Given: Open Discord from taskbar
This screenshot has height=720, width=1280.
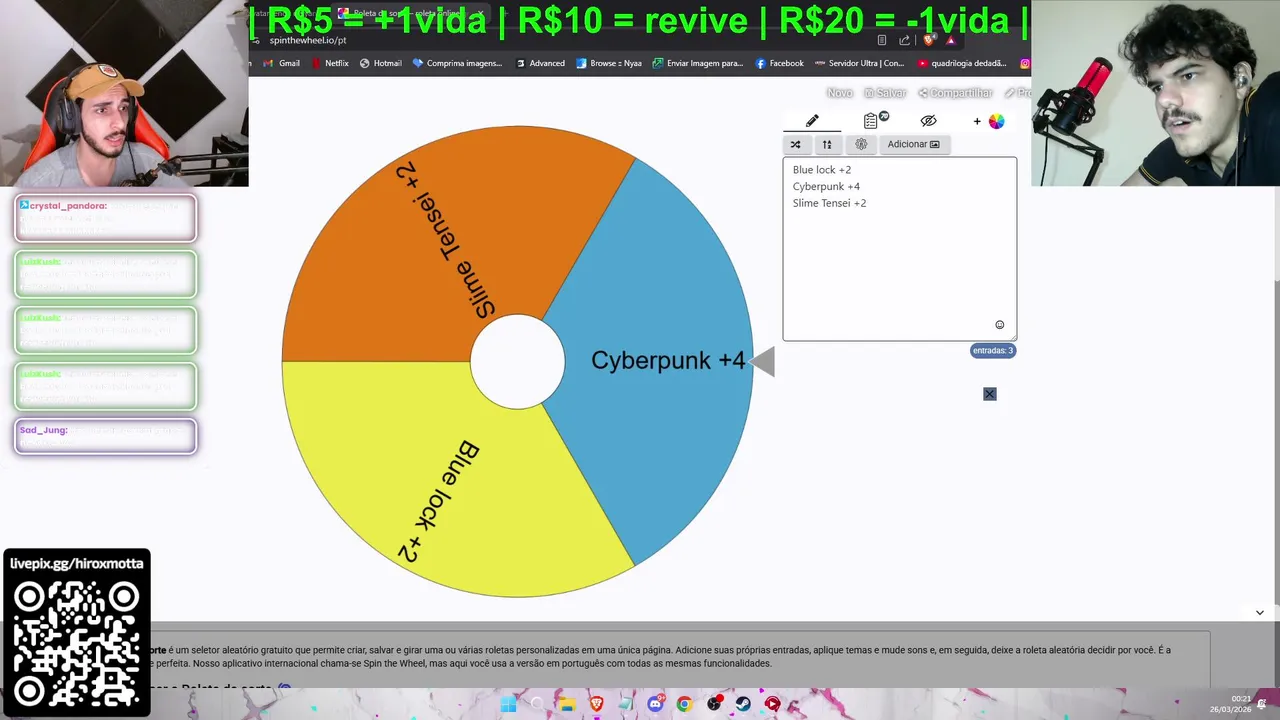Looking at the screenshot, I should 655,704.
